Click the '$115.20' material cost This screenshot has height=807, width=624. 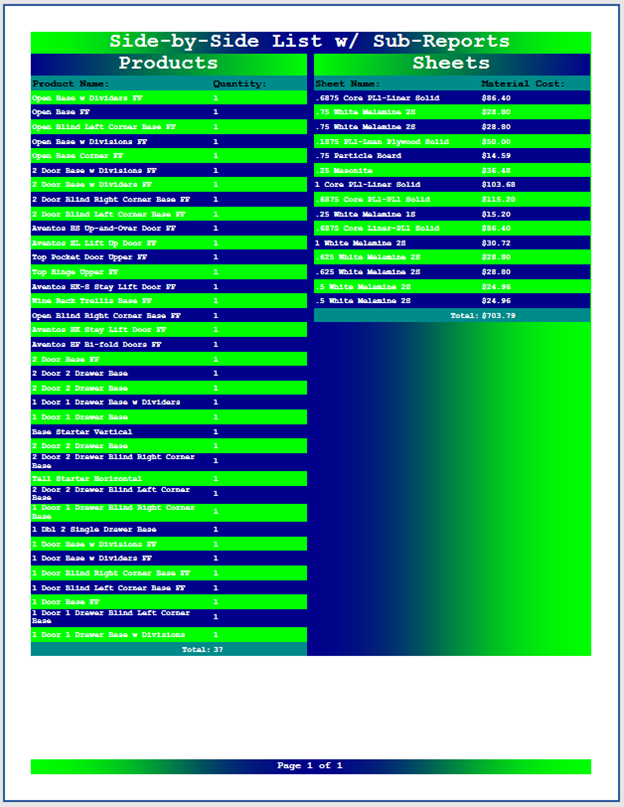click(498, 199)
